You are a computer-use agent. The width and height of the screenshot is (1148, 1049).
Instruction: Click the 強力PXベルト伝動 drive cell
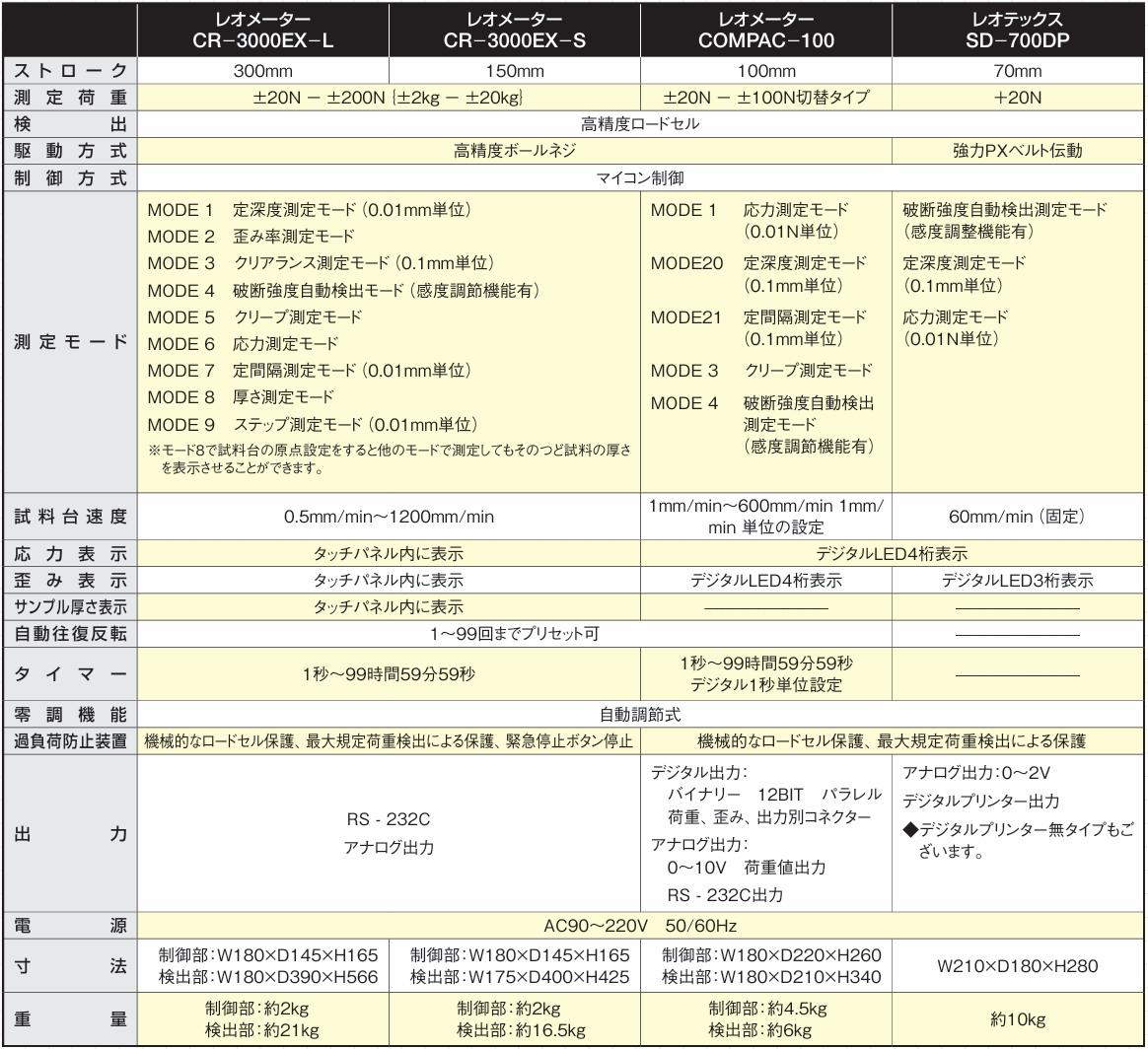click(1018, 151)
